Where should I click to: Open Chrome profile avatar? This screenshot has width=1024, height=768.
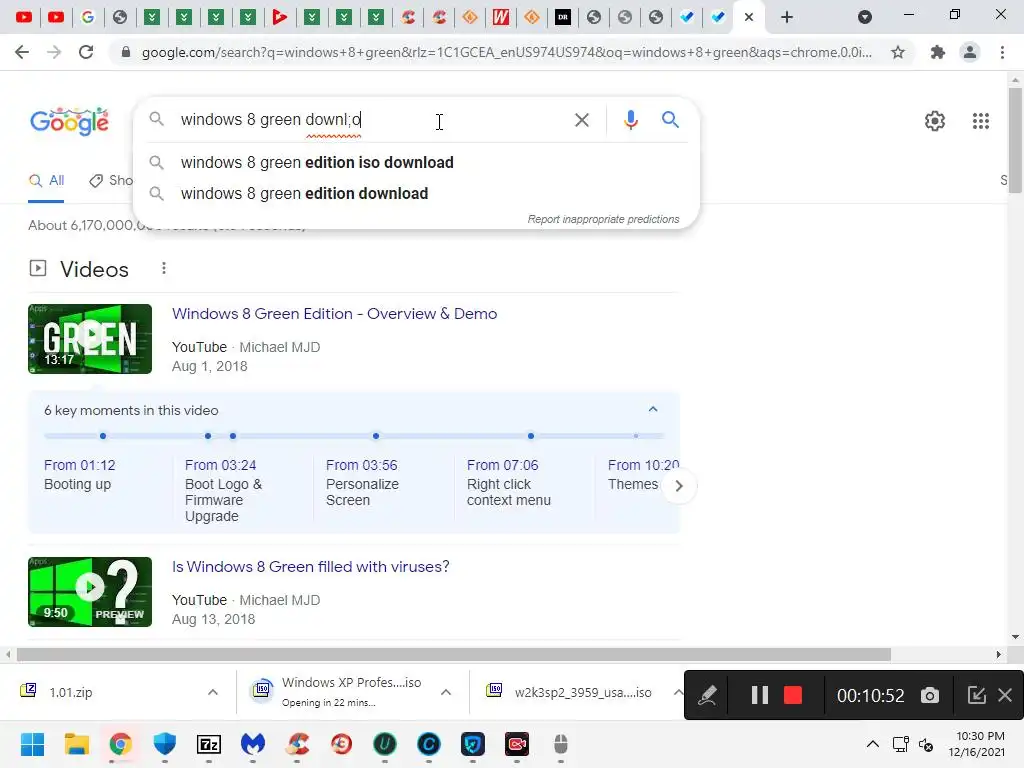[970, 52]
